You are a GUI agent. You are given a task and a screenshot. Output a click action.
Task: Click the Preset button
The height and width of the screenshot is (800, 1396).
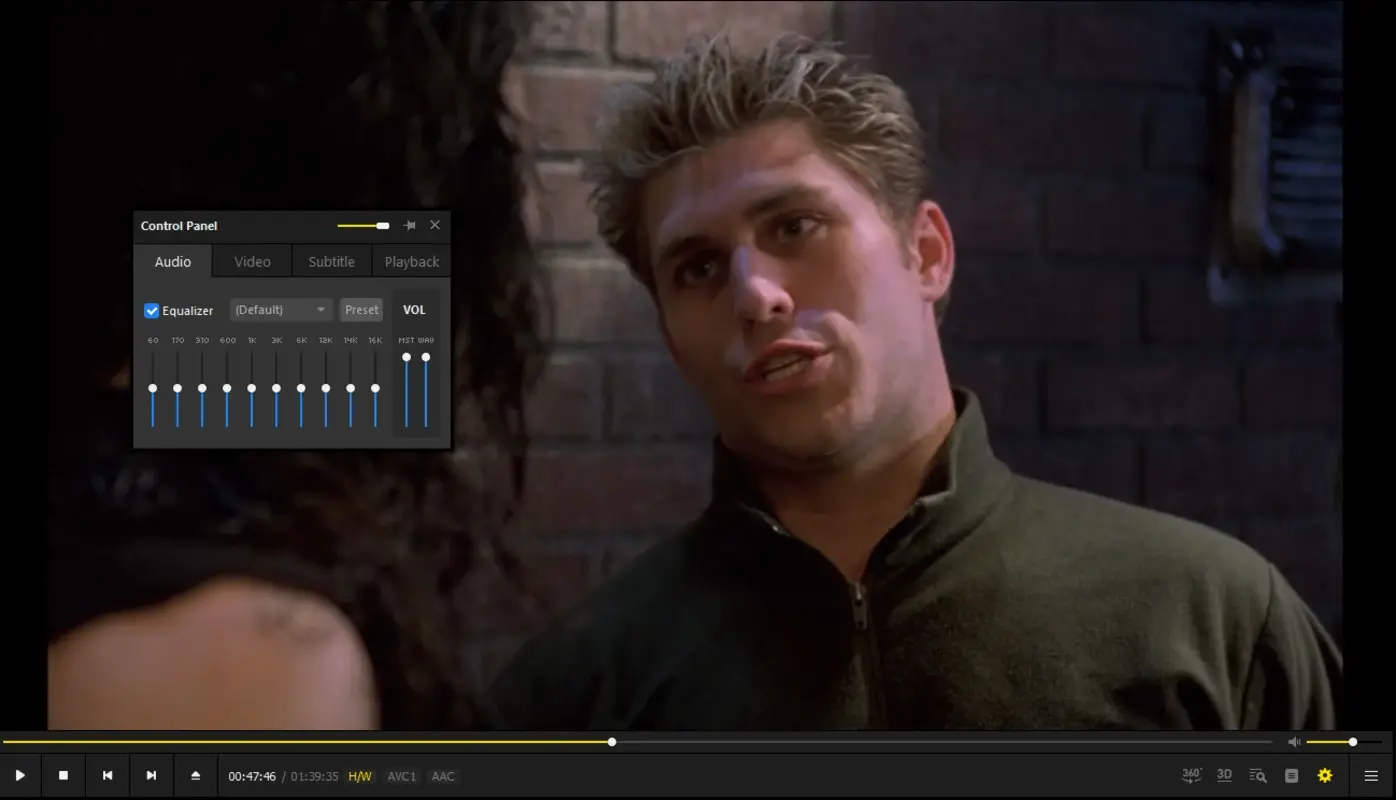tap(361, 310)
